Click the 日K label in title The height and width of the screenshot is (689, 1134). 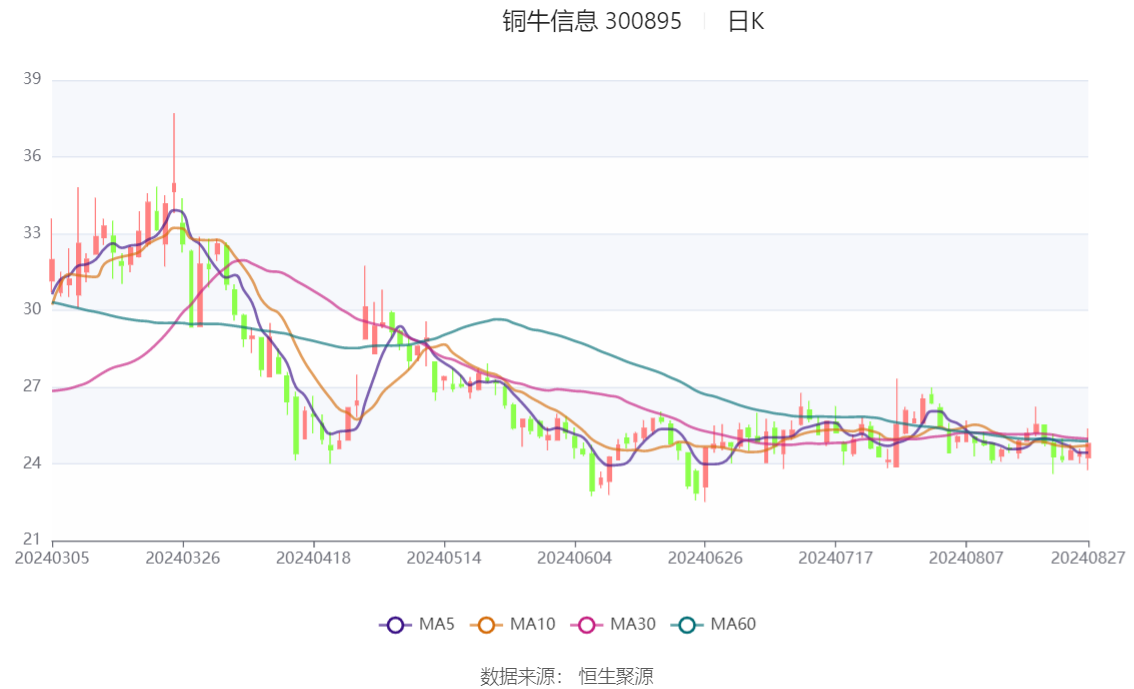[x=746, y=21]
